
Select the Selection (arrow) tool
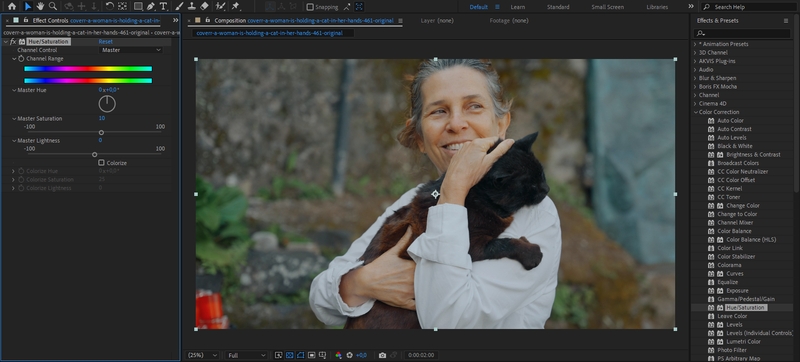point(28,7)
